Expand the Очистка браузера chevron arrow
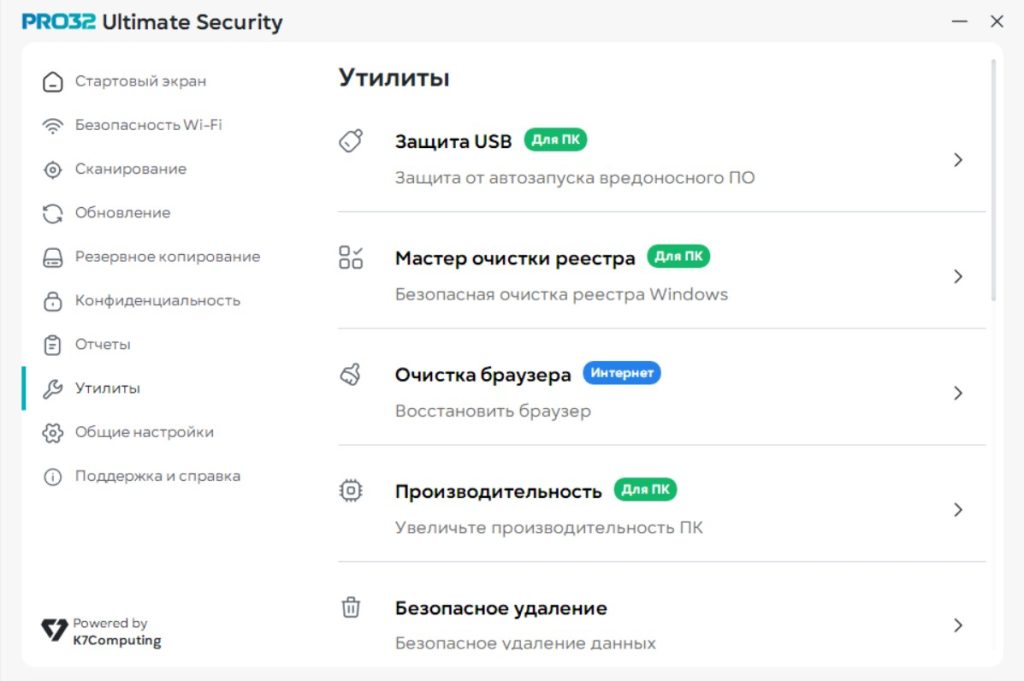 958,393
